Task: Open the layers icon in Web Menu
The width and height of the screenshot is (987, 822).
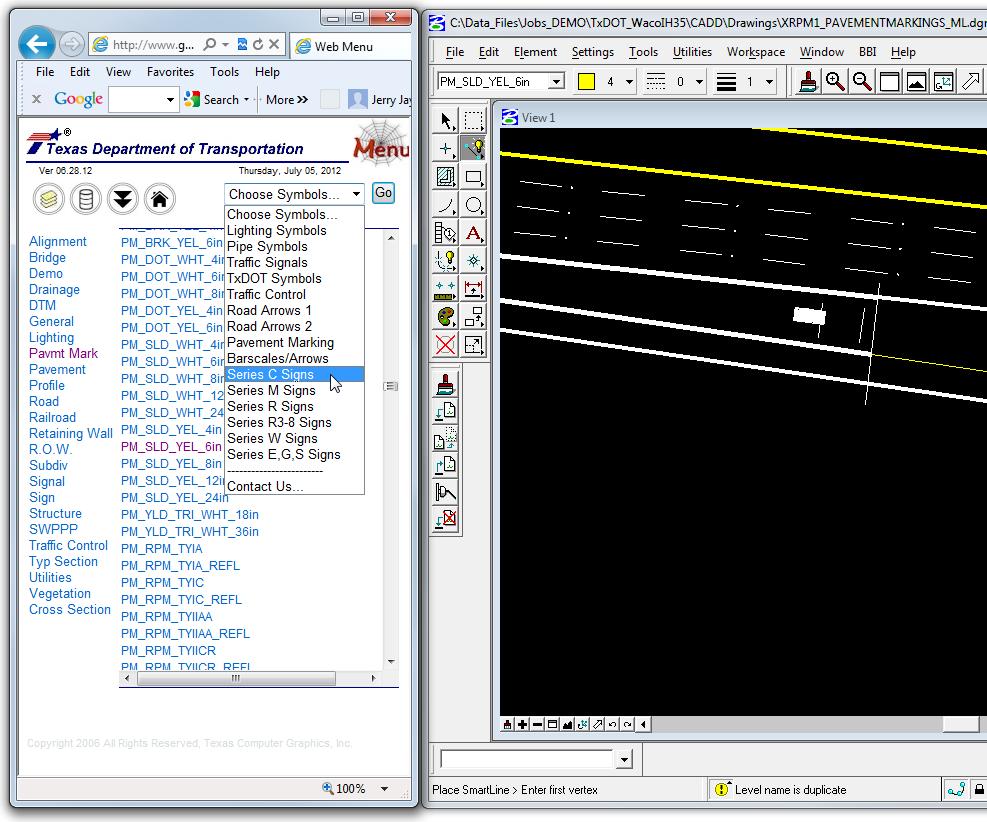Action: tap(48, 199)
